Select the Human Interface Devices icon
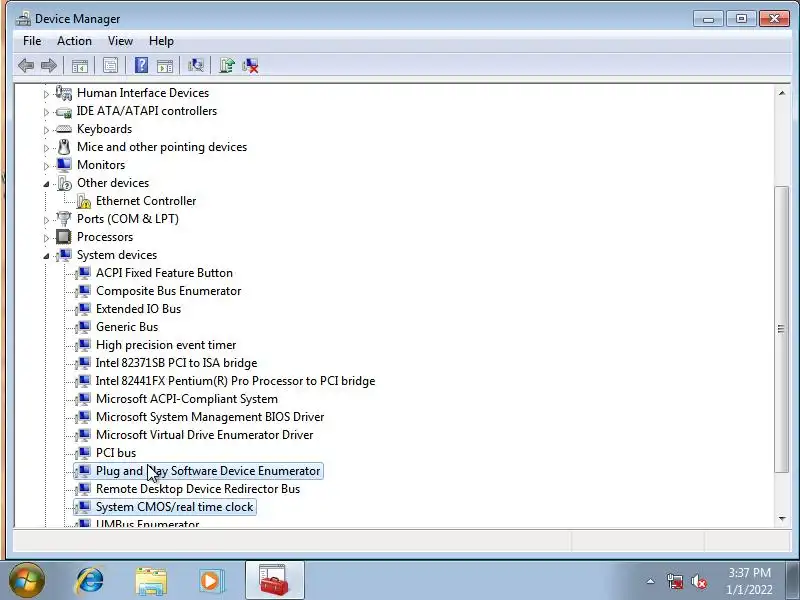The width and height of the screenshot is (800, 600). 64,93
